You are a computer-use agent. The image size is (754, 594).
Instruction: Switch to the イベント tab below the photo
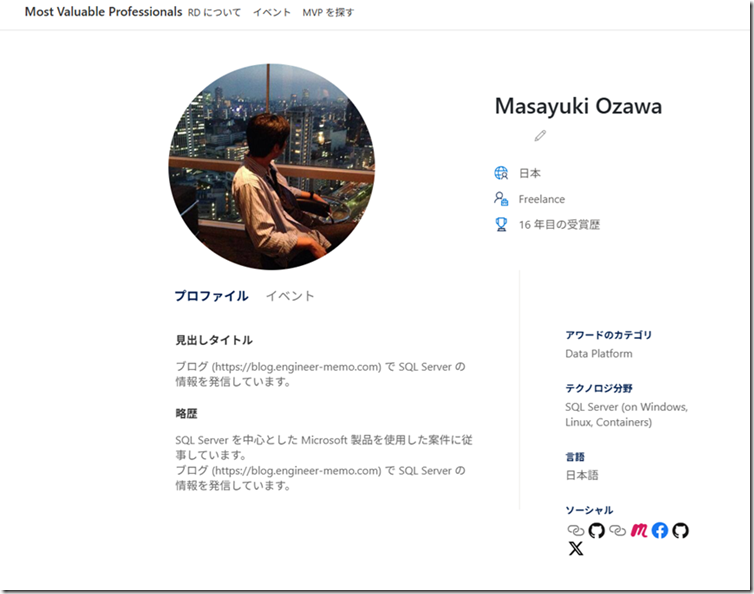click(290, 296)
